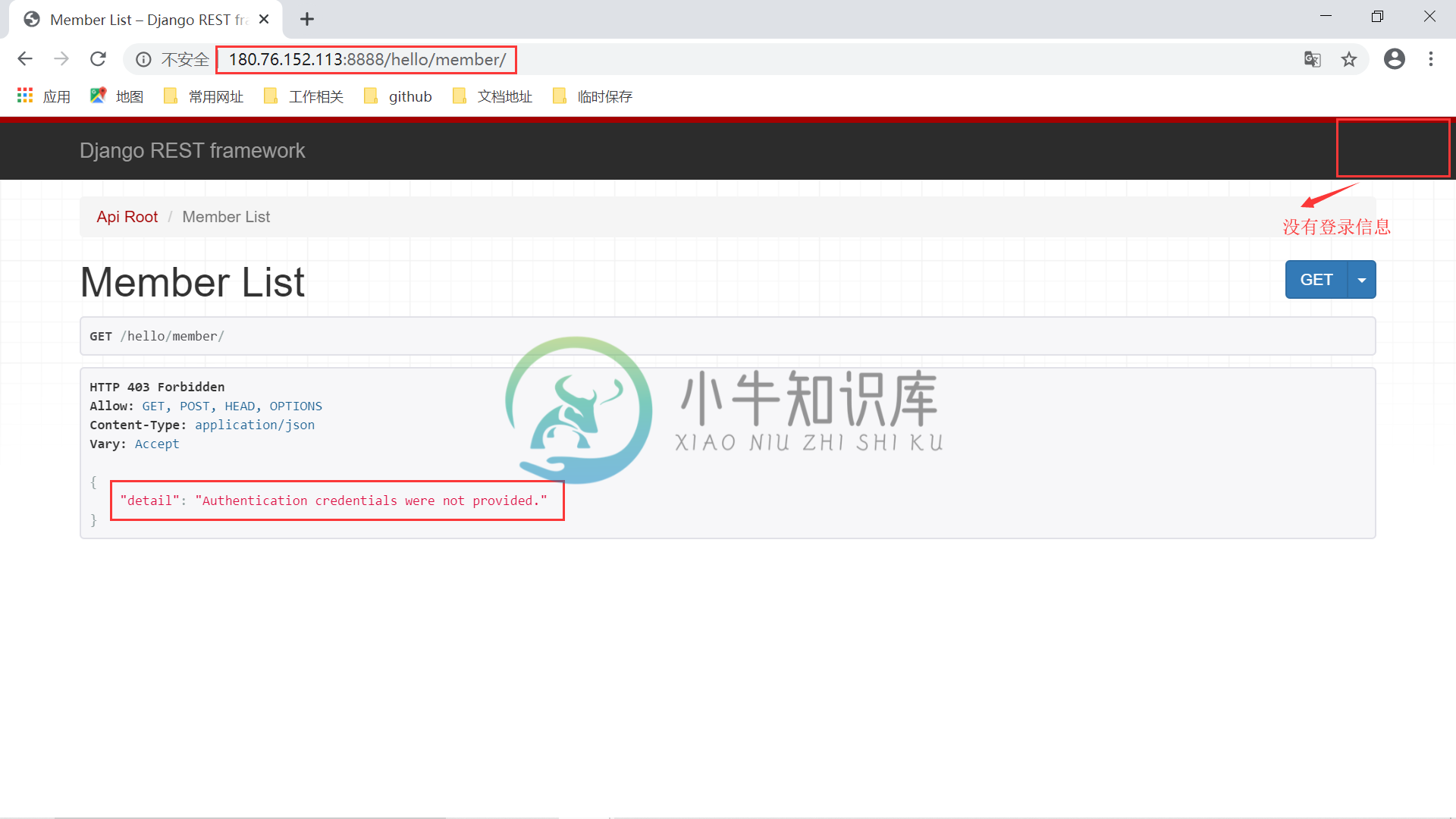Minimize the browser window

pos(1326,17)
